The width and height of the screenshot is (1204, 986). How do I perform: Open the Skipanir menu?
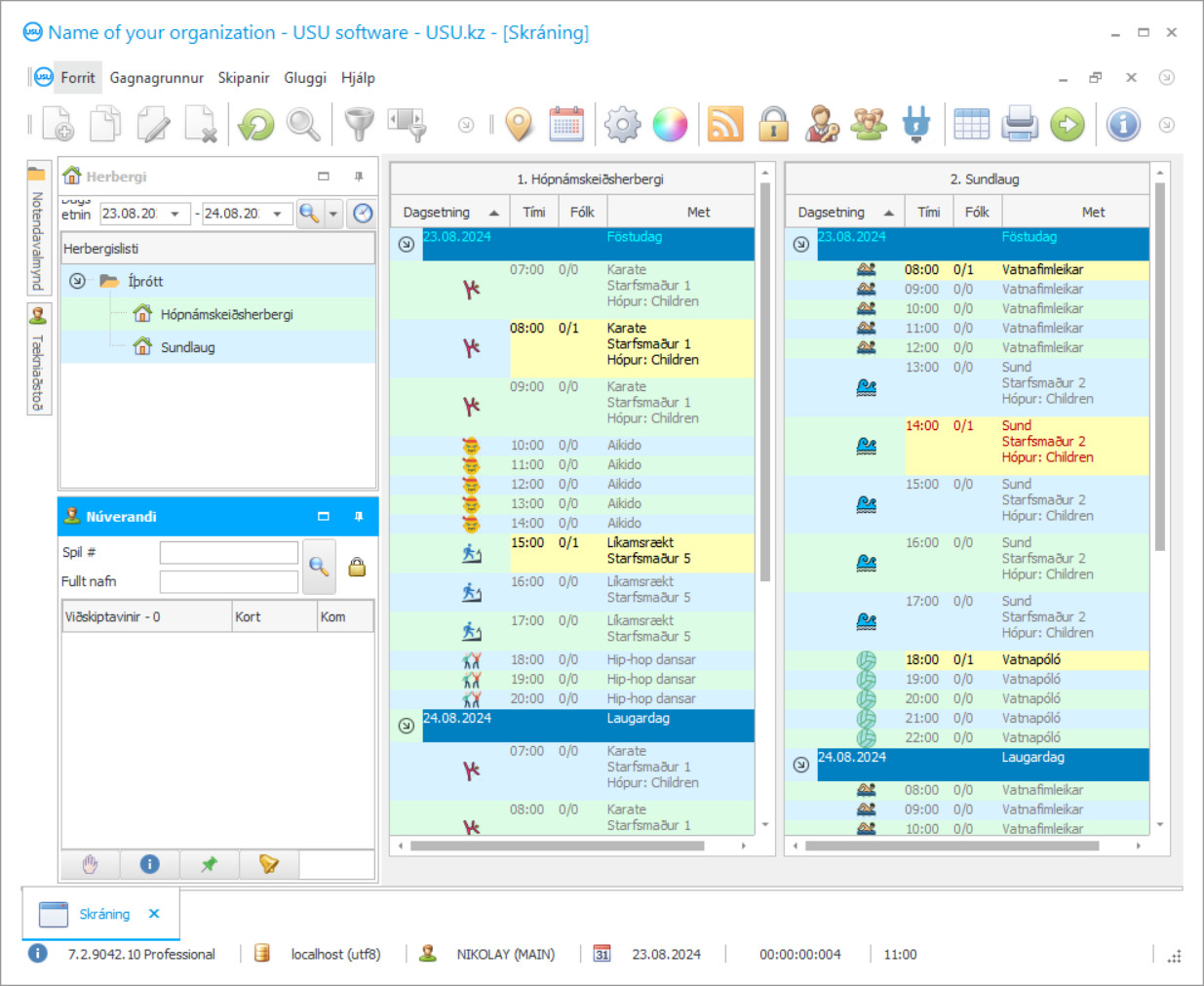(244, 78)
